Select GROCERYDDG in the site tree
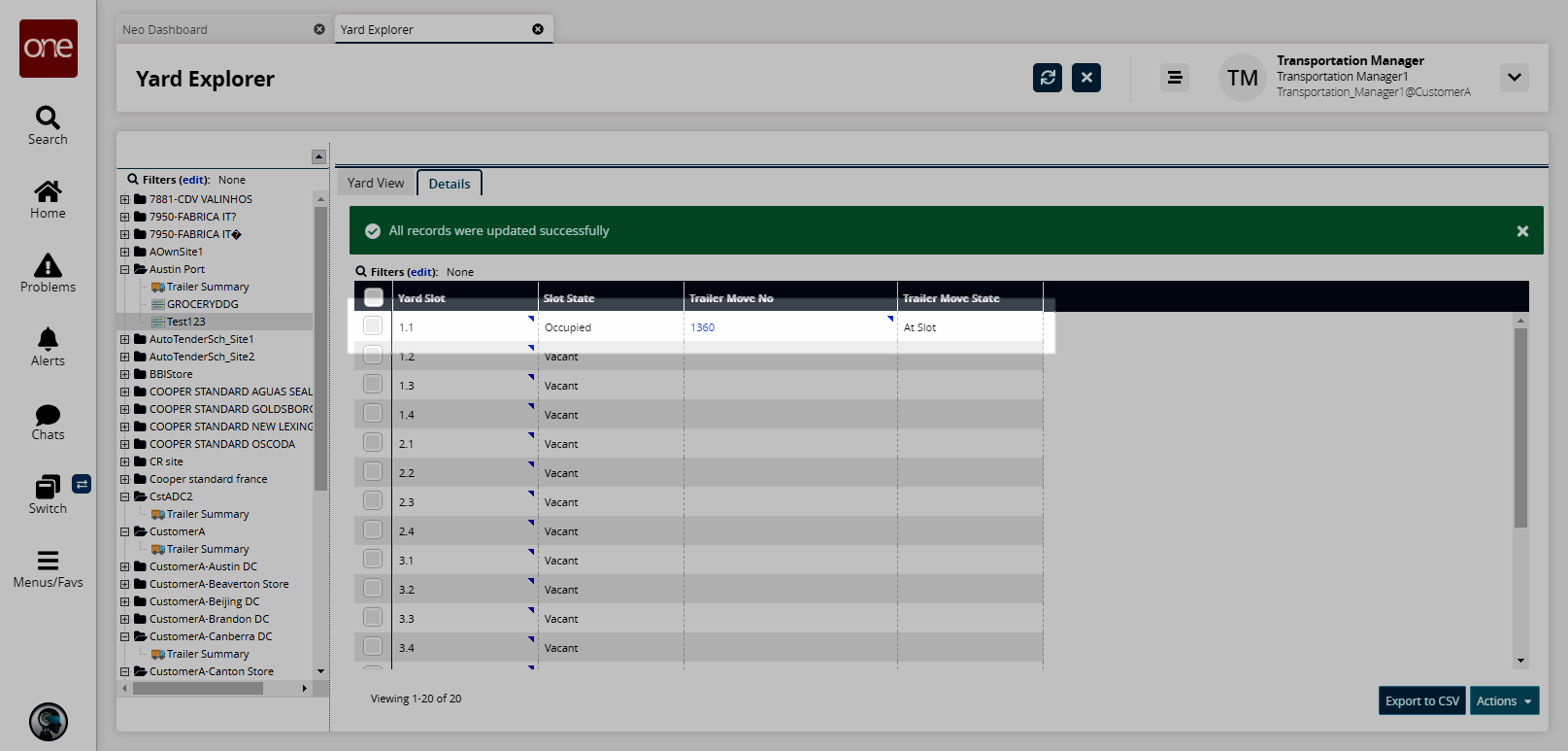The image size is (1568, 751). point(202,304)
